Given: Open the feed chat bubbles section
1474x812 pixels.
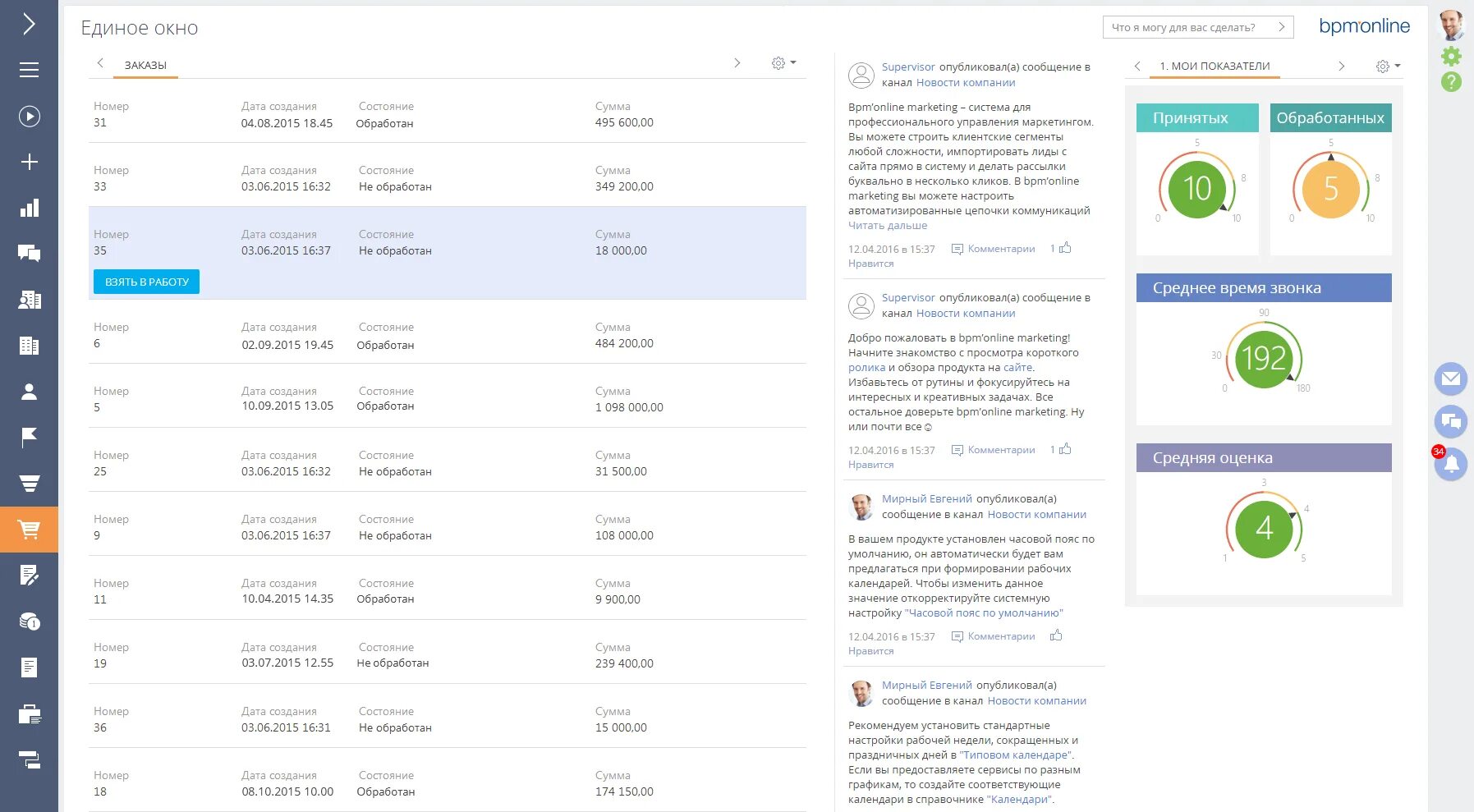Looking at the screenshot, I should (29, 254).
